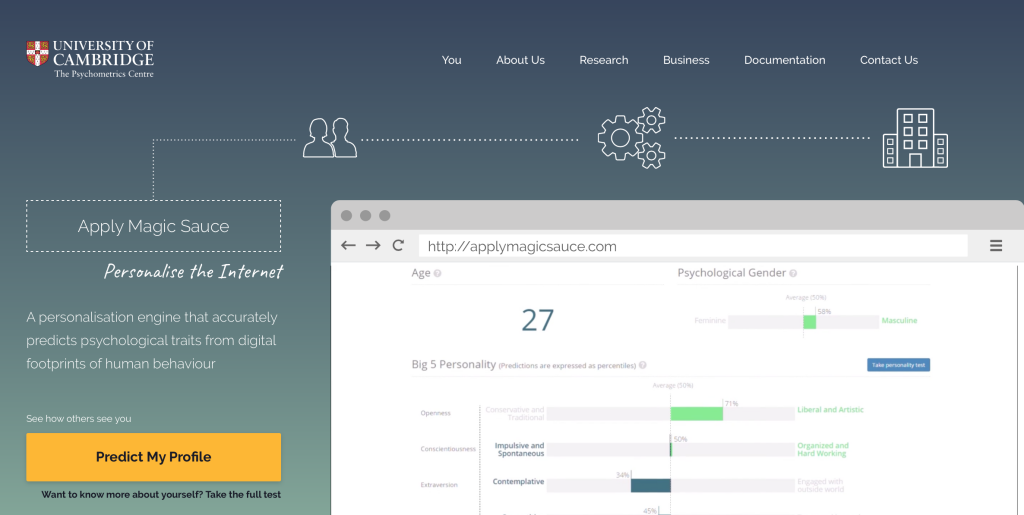The width and height of the screenshot is (1024, 515).
Task: Click the applymagicsauce.com address bar
Action: click(x=693, y=246)
